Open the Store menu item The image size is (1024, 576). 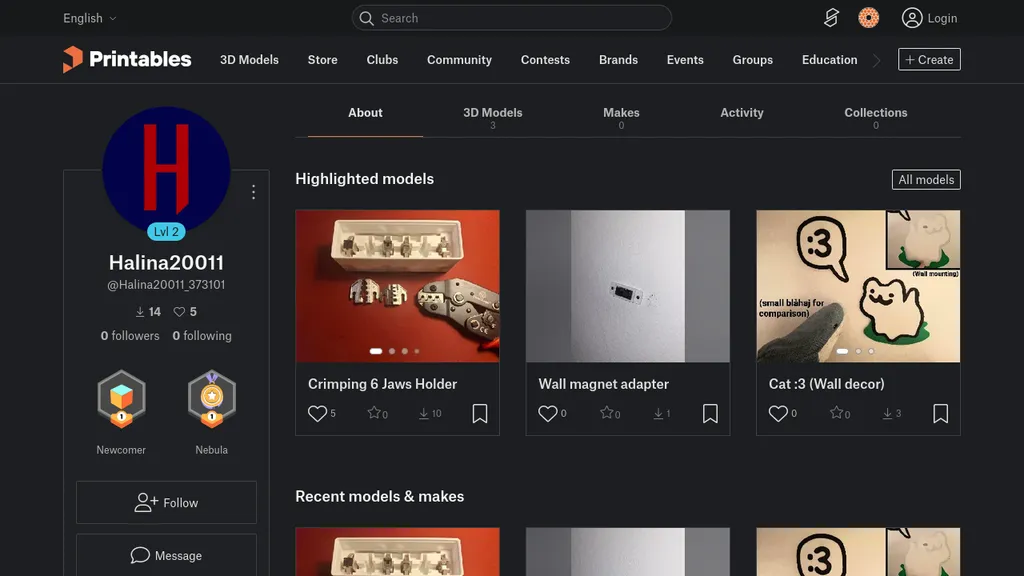pyautogui.click(x=323, y=59)
